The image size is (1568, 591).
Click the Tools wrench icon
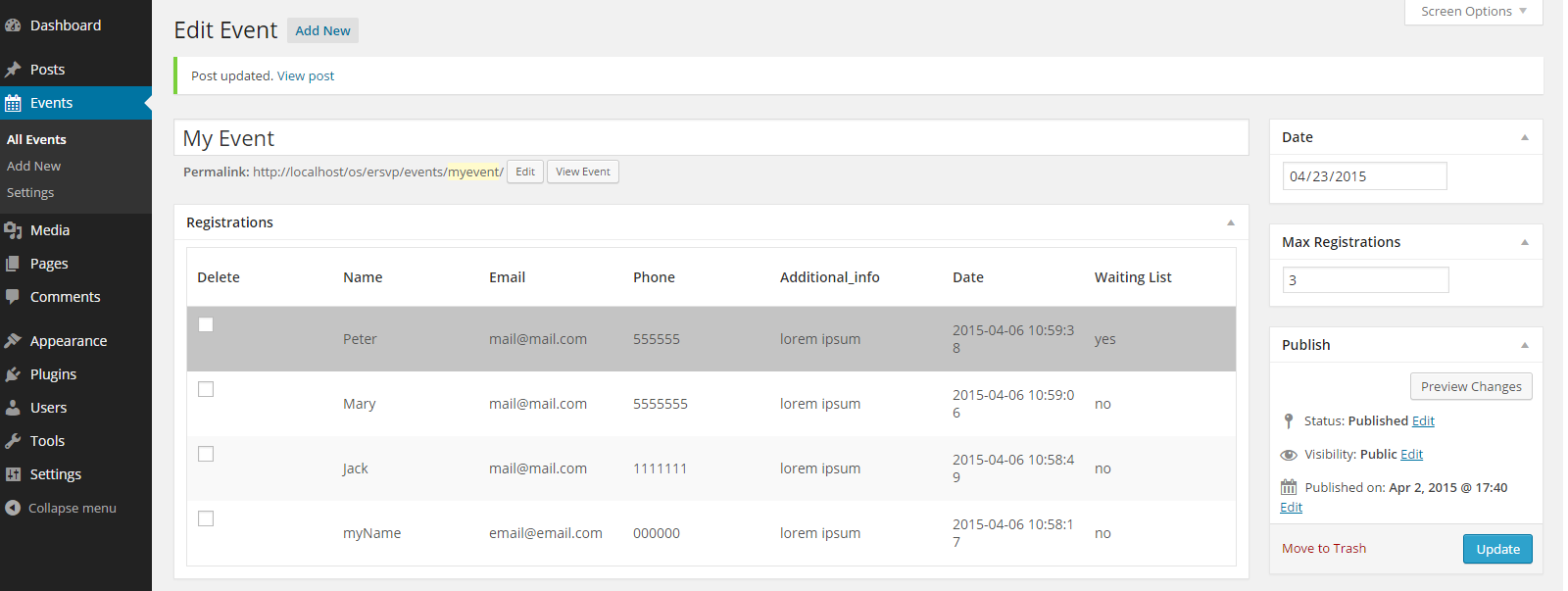[13, 441]
